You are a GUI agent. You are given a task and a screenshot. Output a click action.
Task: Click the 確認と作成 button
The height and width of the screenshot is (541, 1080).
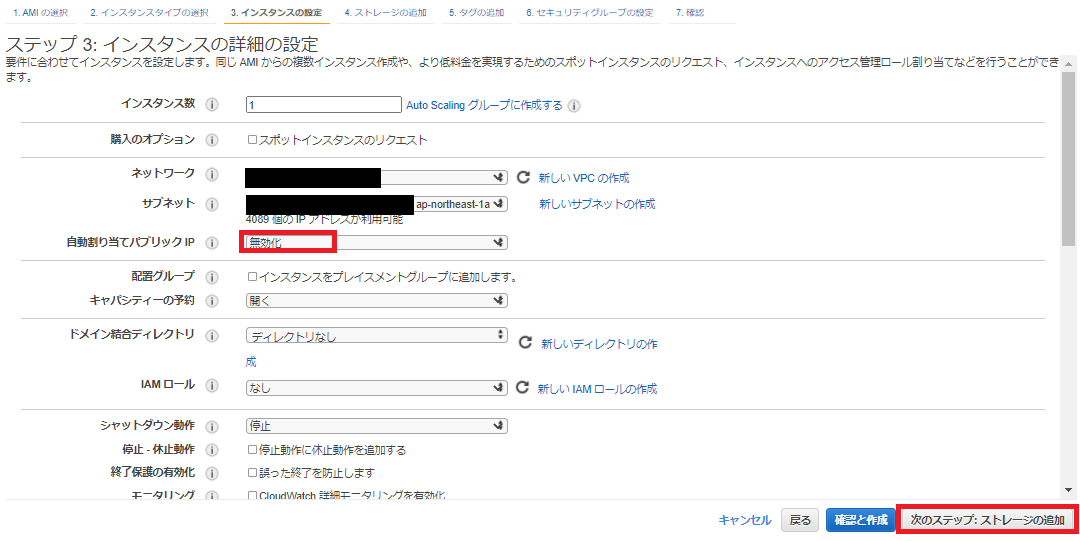click(861, 520)
